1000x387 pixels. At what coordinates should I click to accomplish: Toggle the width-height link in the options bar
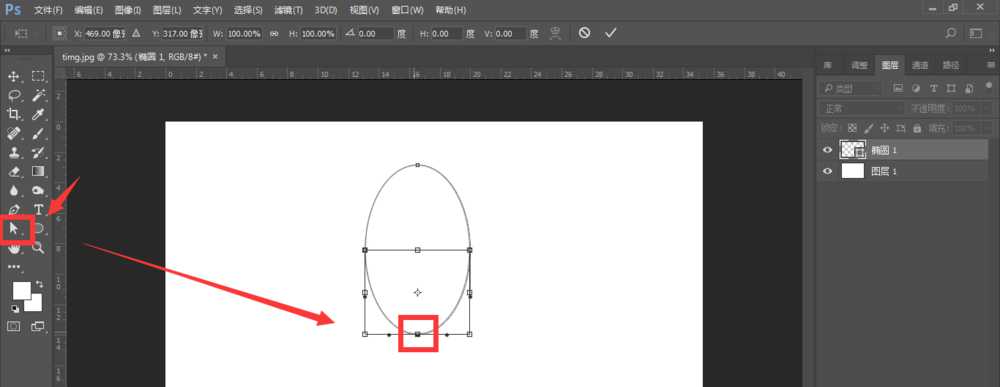[274, 34]
